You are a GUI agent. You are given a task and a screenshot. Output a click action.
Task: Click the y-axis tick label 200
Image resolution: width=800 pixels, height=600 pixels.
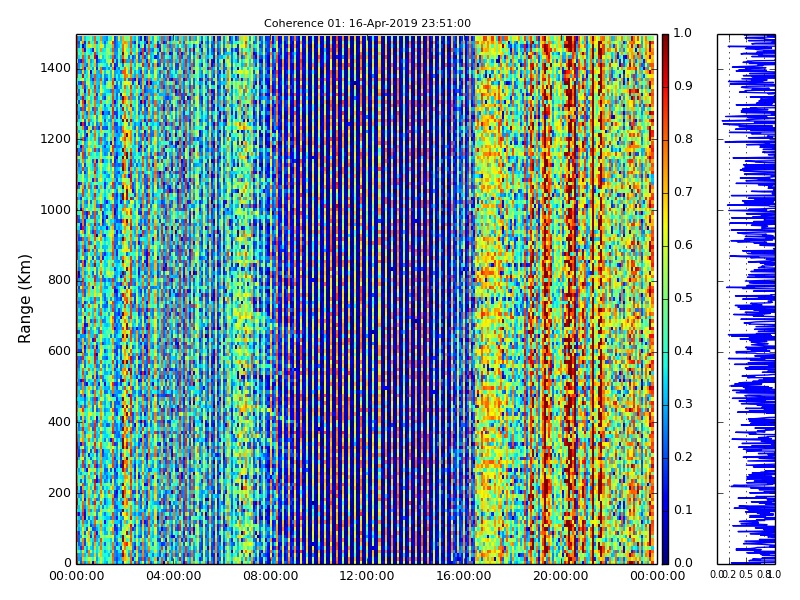point(59,493)
